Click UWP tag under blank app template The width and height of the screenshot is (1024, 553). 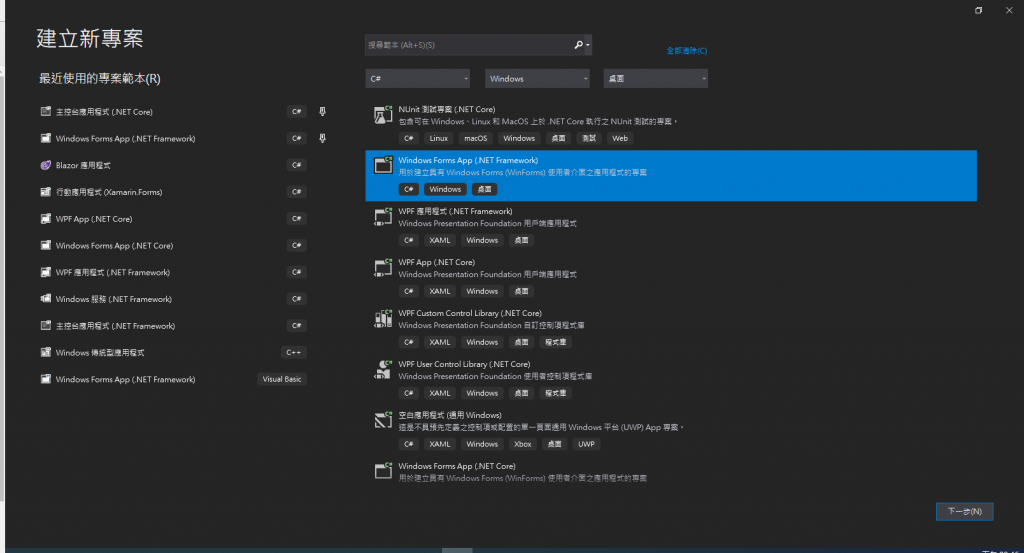pyautogui.click(x=586, y=444)
